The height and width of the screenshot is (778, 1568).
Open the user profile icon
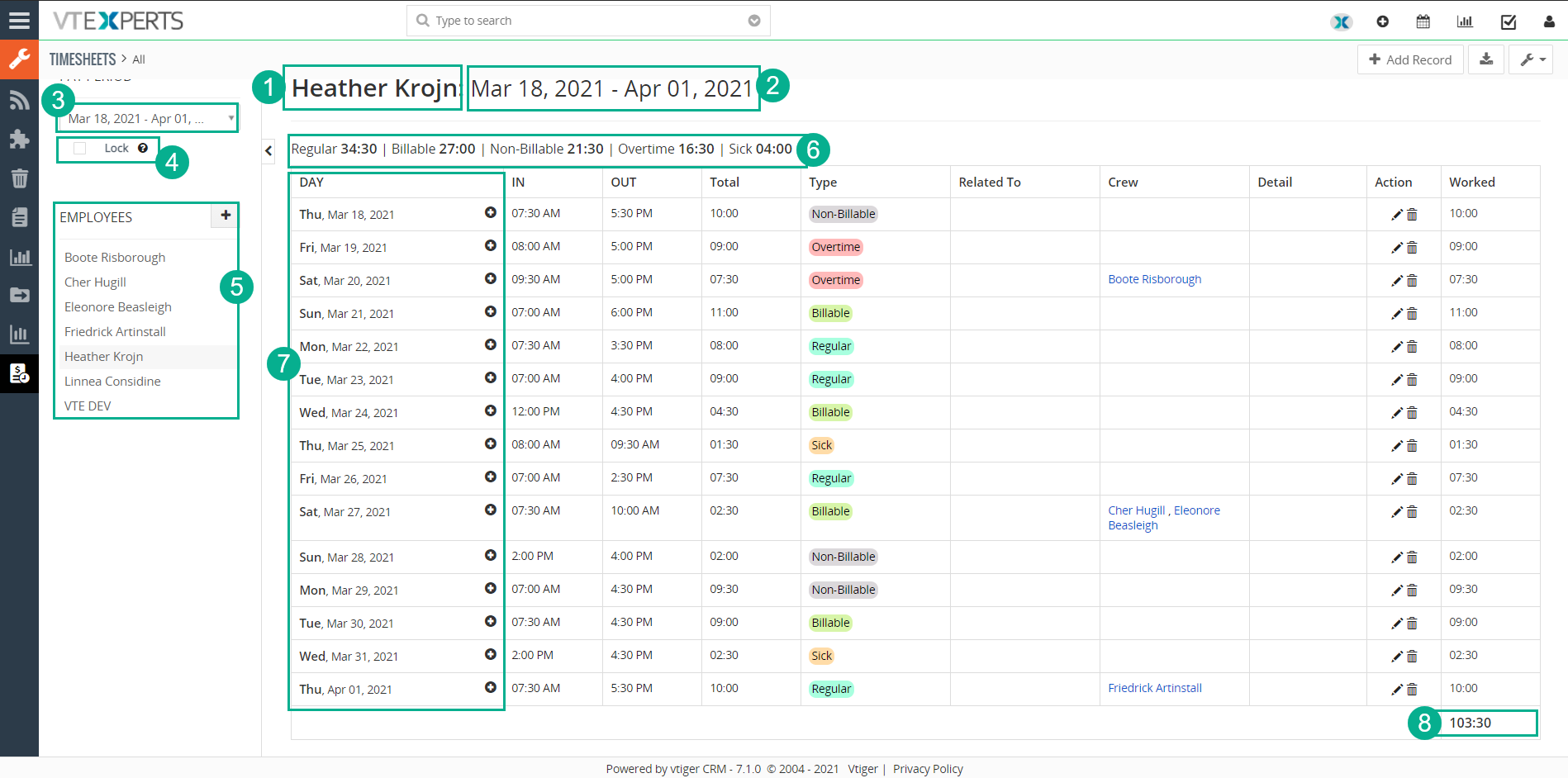coord(1549,21)
